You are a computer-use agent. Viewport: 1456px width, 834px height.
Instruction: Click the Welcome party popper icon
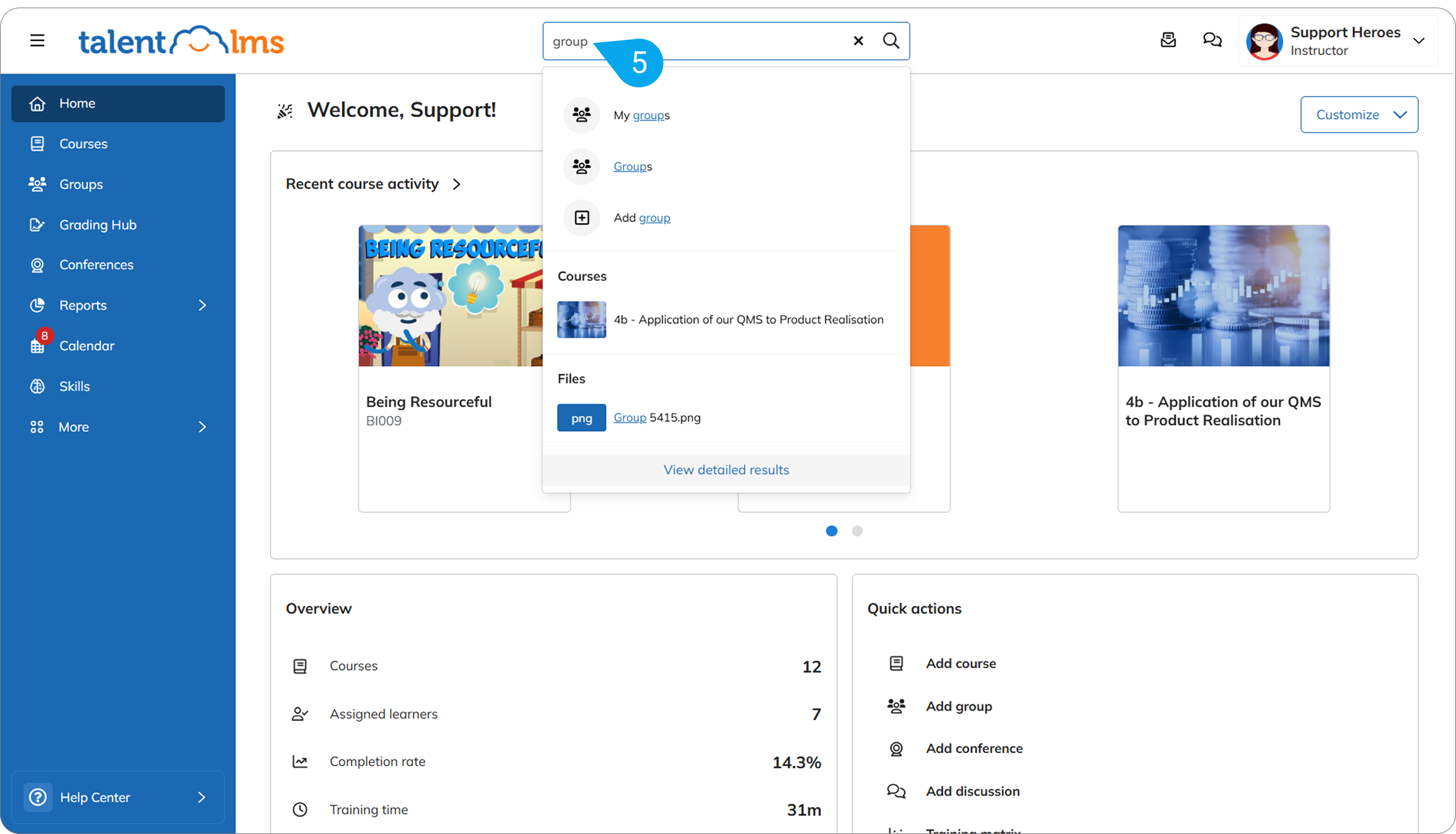click(285, 111)
